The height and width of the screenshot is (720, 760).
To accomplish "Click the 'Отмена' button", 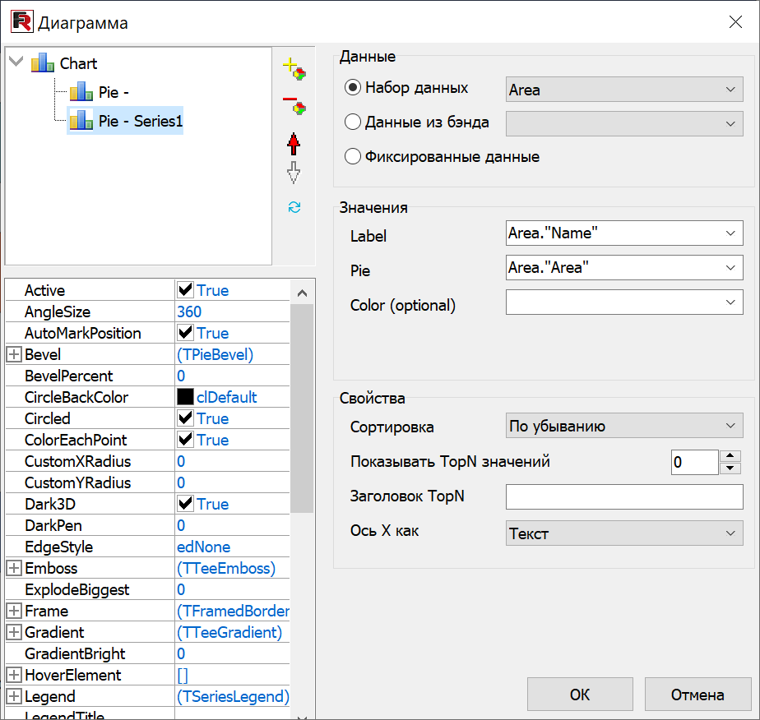I will click(x=698, y=694).
